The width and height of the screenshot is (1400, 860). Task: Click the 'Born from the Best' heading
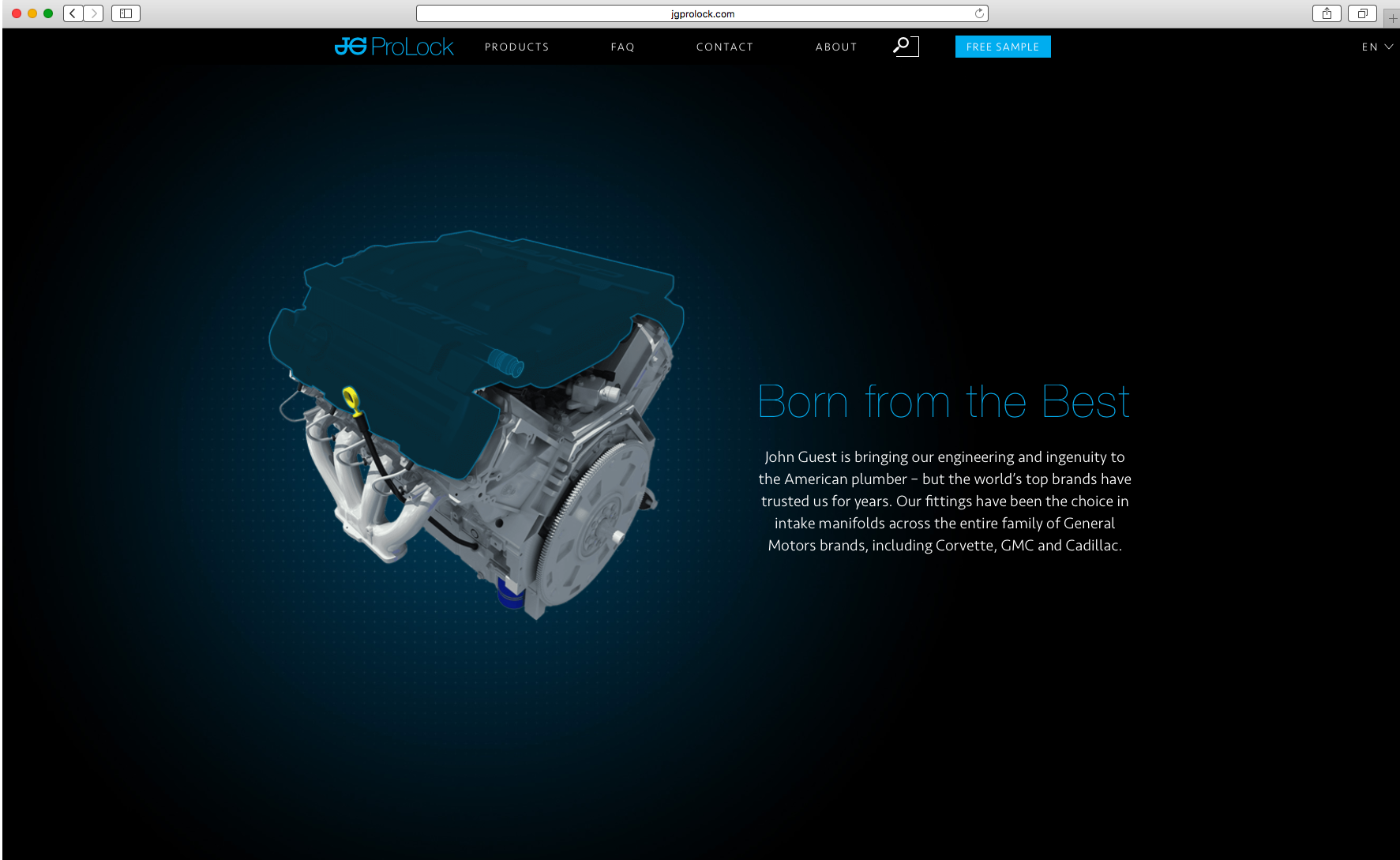pyautogui.click(x=944, y=401)
